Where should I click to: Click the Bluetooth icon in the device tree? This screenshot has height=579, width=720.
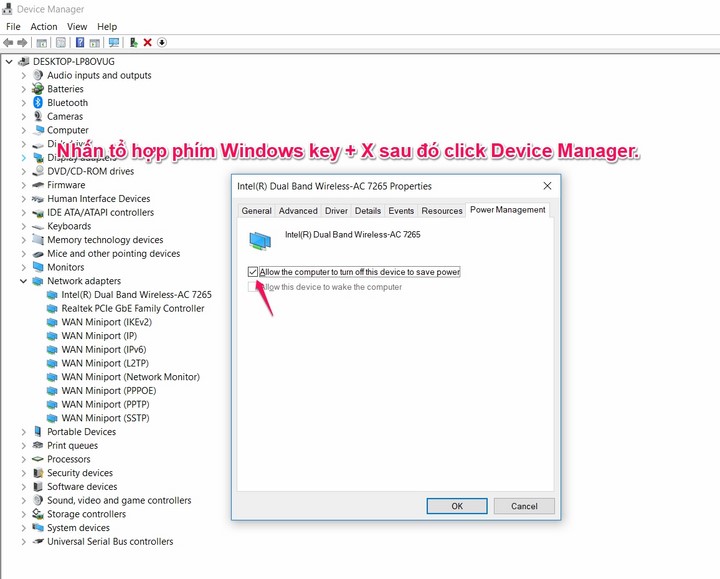38,103
